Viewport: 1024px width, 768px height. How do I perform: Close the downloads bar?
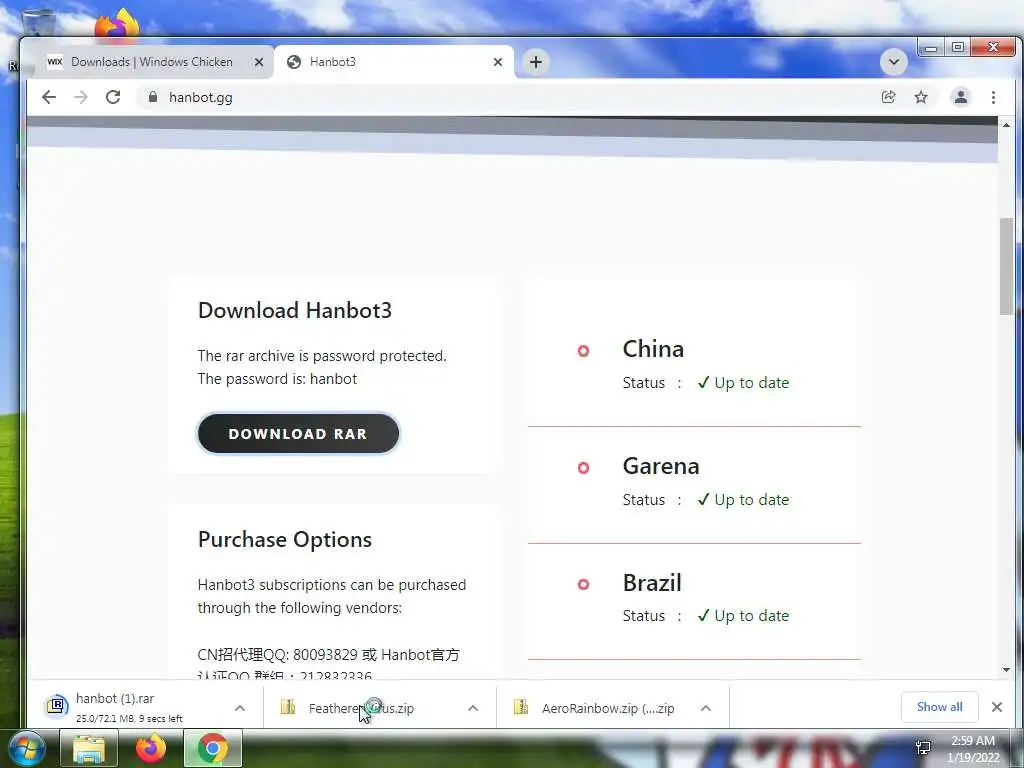pos(997,707)
